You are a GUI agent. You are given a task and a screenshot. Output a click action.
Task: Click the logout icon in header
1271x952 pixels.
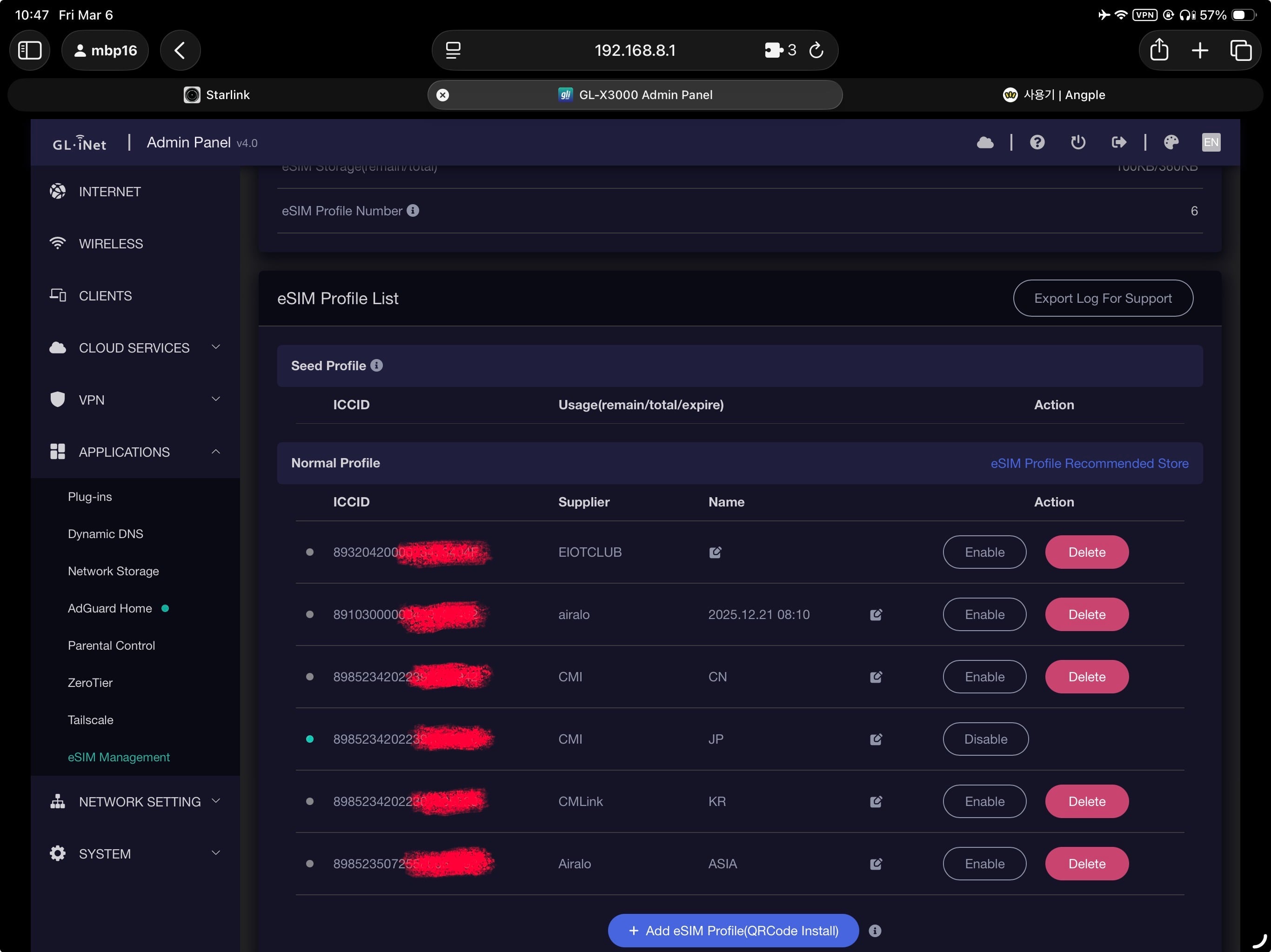(x=1119, y=142)
